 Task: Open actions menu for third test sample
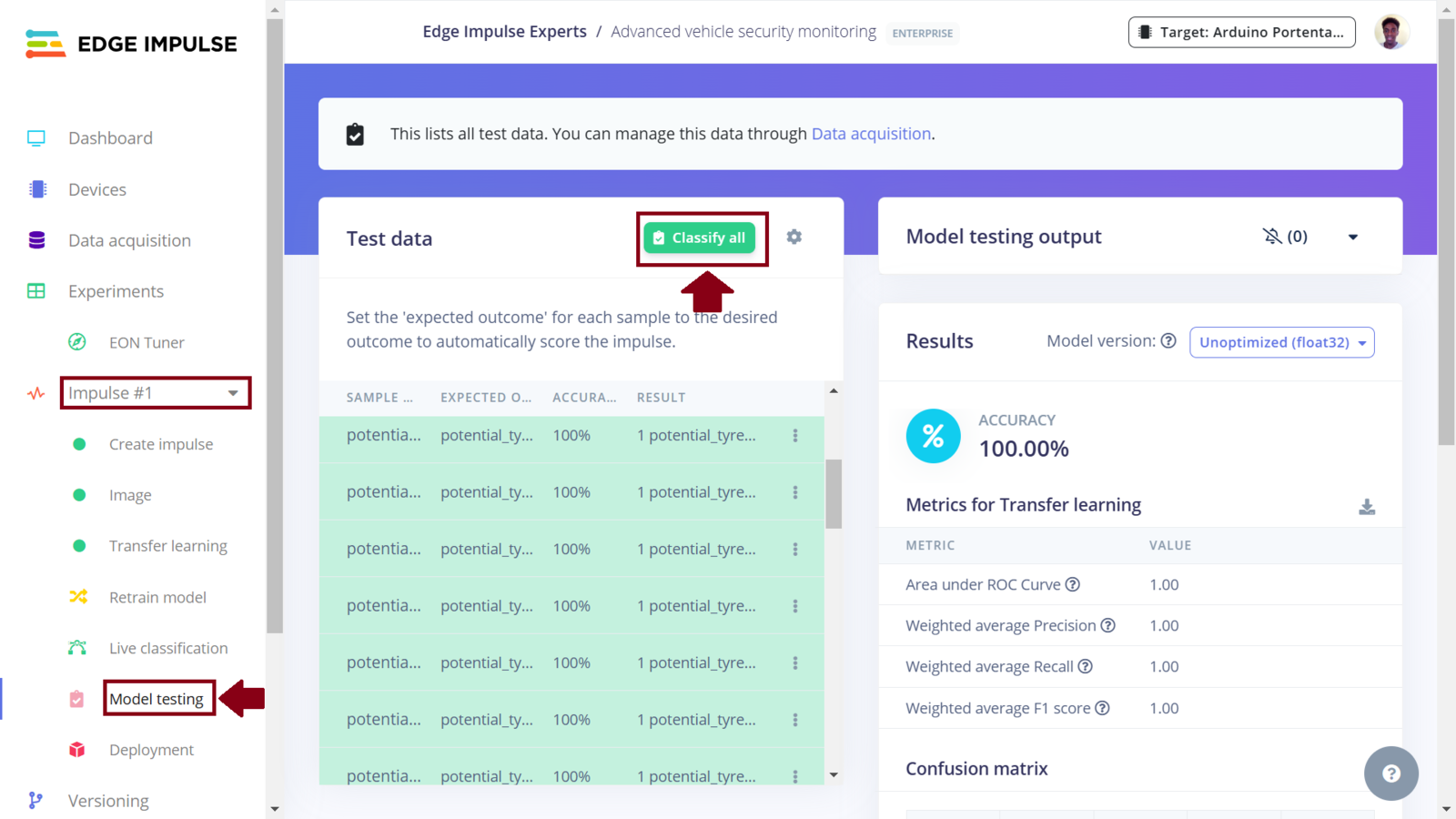[795, 550]
